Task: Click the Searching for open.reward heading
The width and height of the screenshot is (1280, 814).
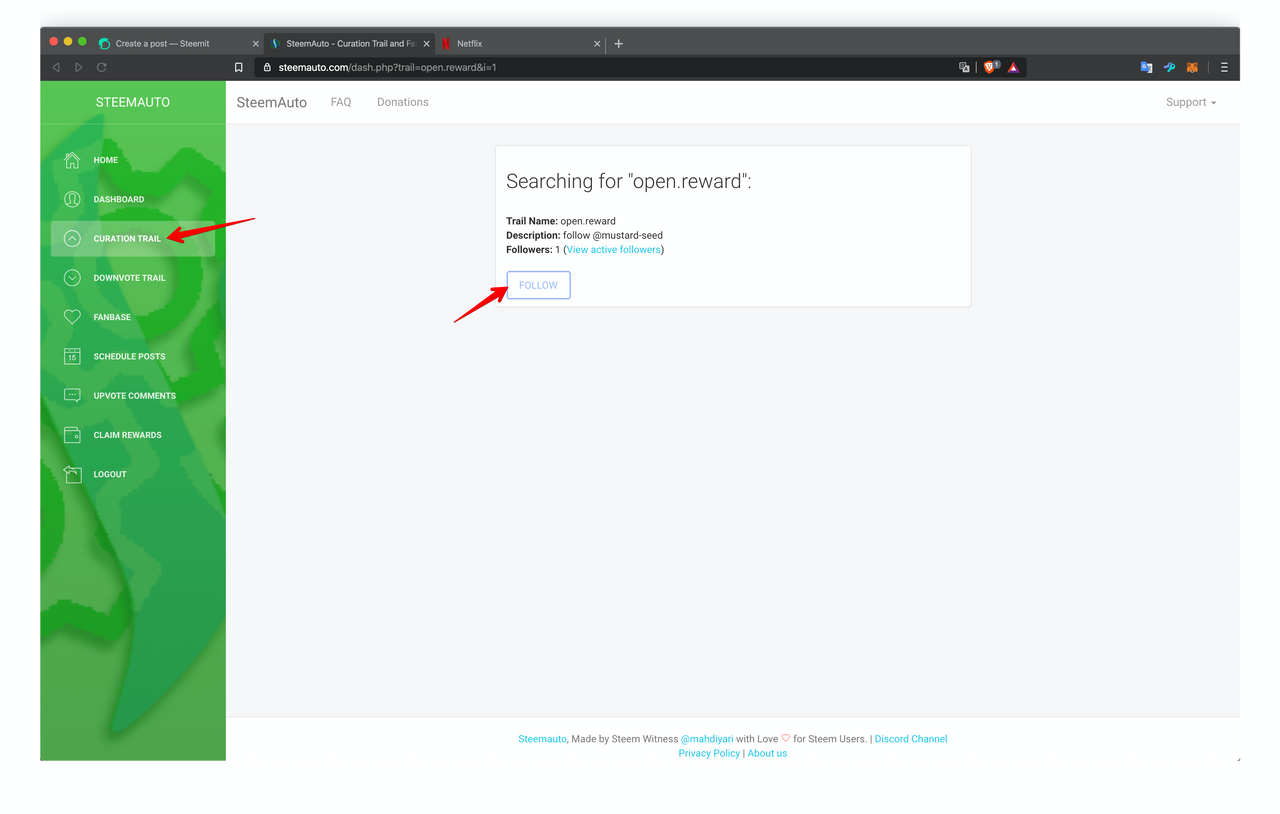Action: pyautogui.click(x=629, y=181)
